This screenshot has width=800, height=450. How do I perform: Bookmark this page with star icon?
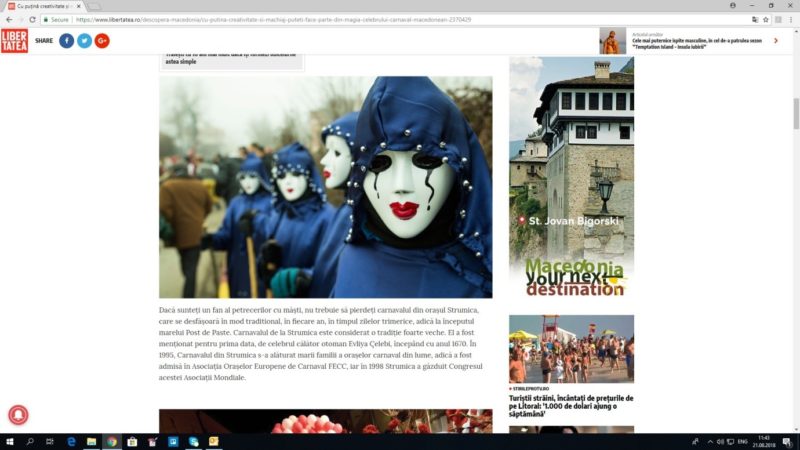[766, 19]
